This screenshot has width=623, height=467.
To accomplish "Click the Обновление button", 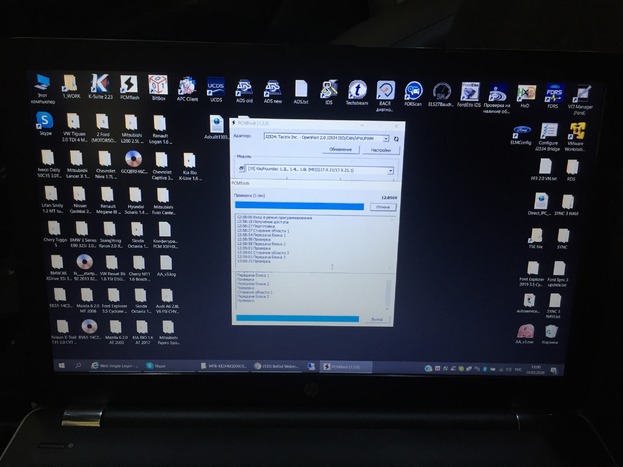I will (341, 149).
